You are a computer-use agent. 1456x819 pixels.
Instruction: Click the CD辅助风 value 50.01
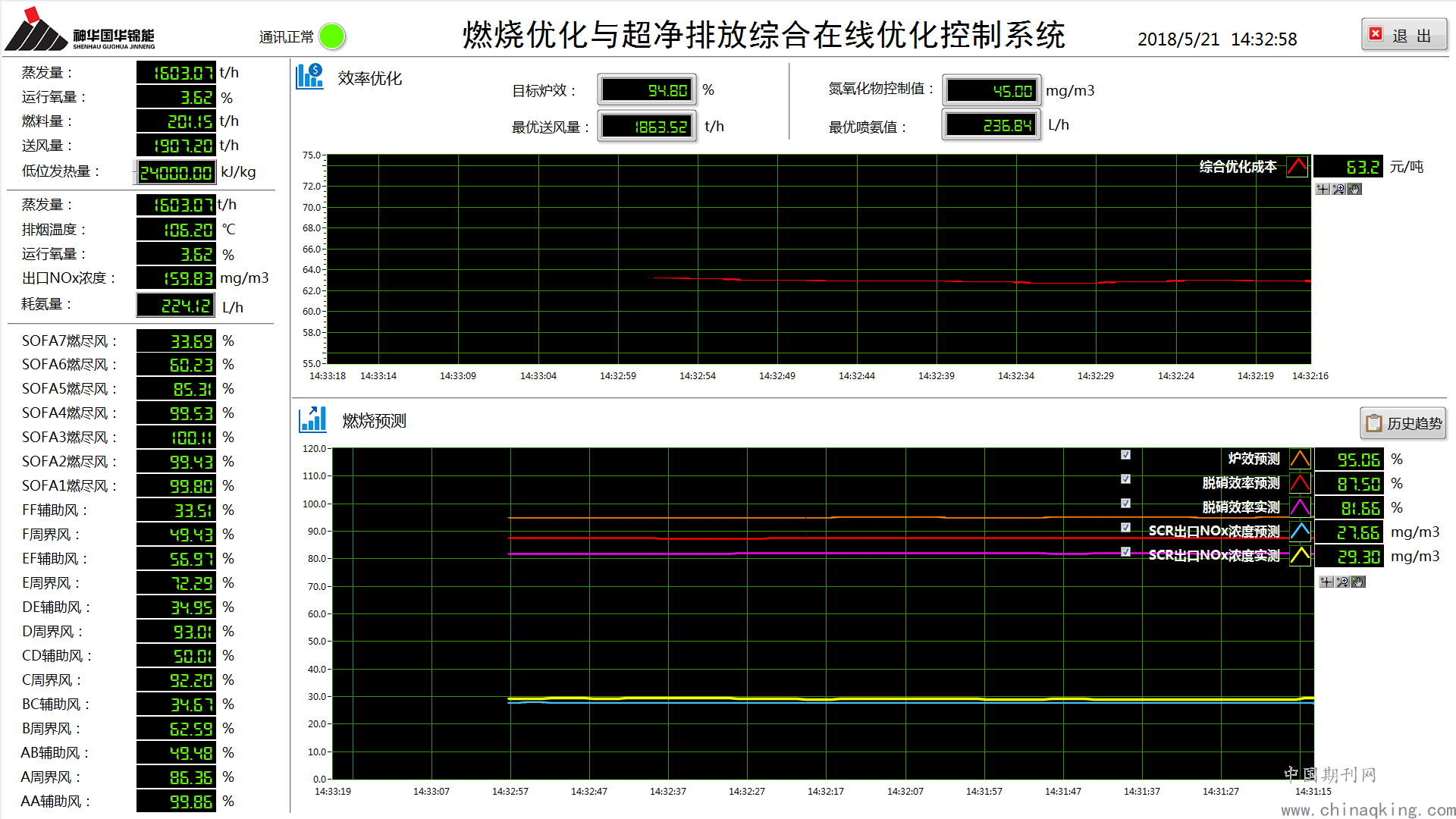[176, 656]
